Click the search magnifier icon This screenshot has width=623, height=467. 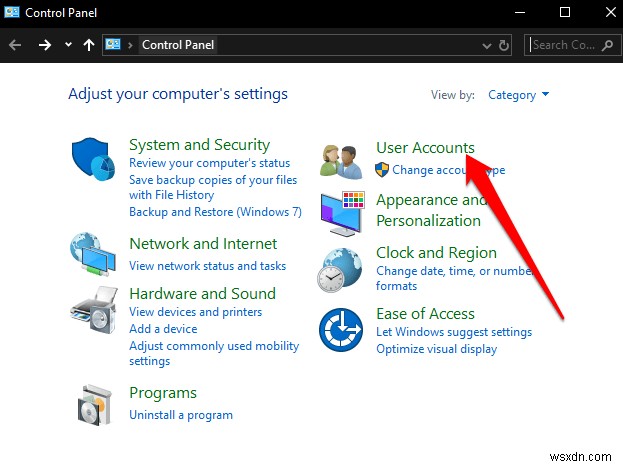[x=607, y=45]
